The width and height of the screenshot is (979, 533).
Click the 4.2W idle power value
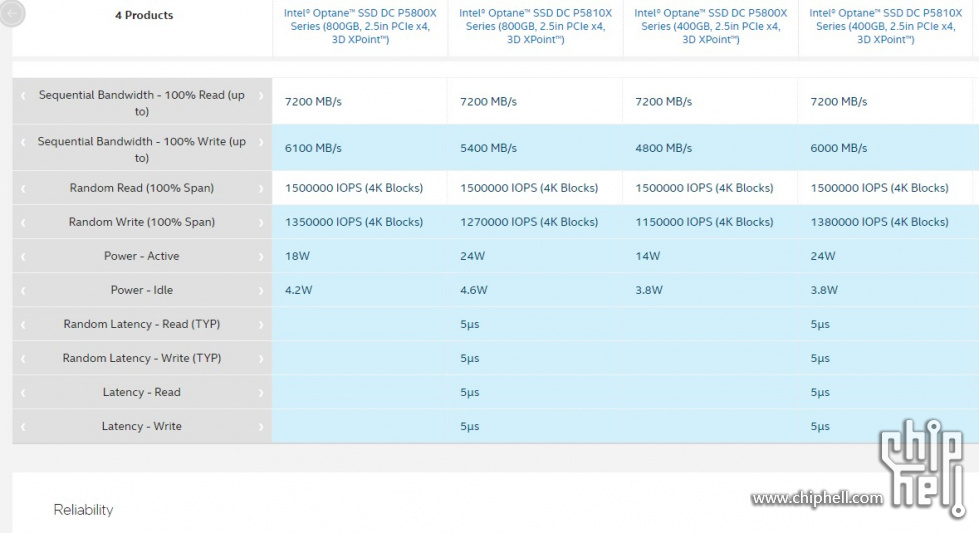tap(298, 290)
